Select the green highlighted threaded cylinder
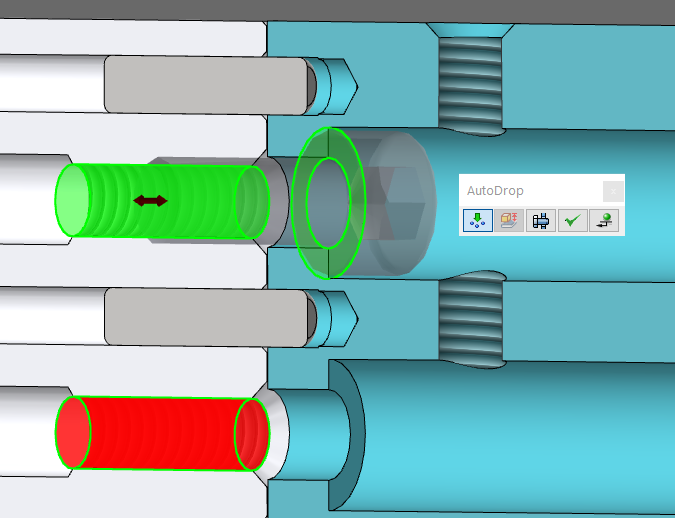 click(x=162, y=201)
